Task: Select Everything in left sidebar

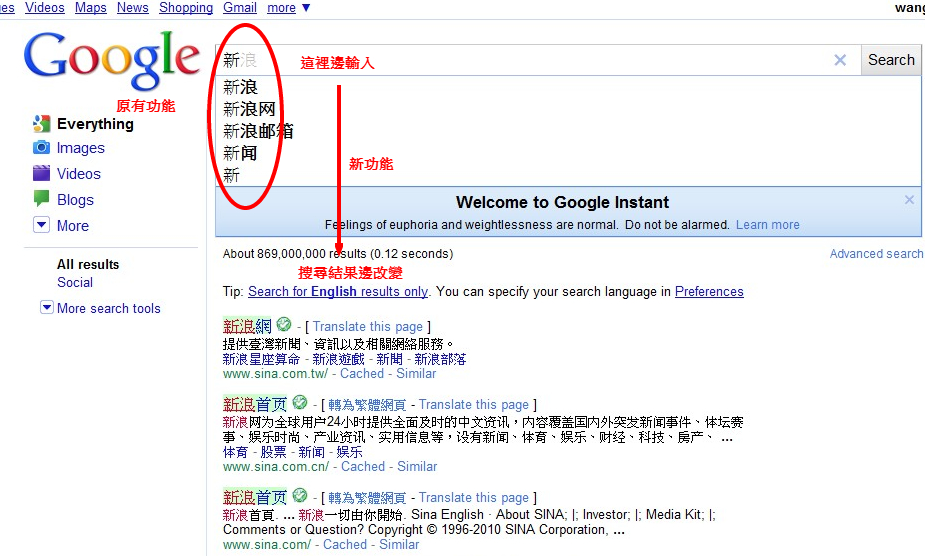Action: pyautogui.click(x=96, y=124)
